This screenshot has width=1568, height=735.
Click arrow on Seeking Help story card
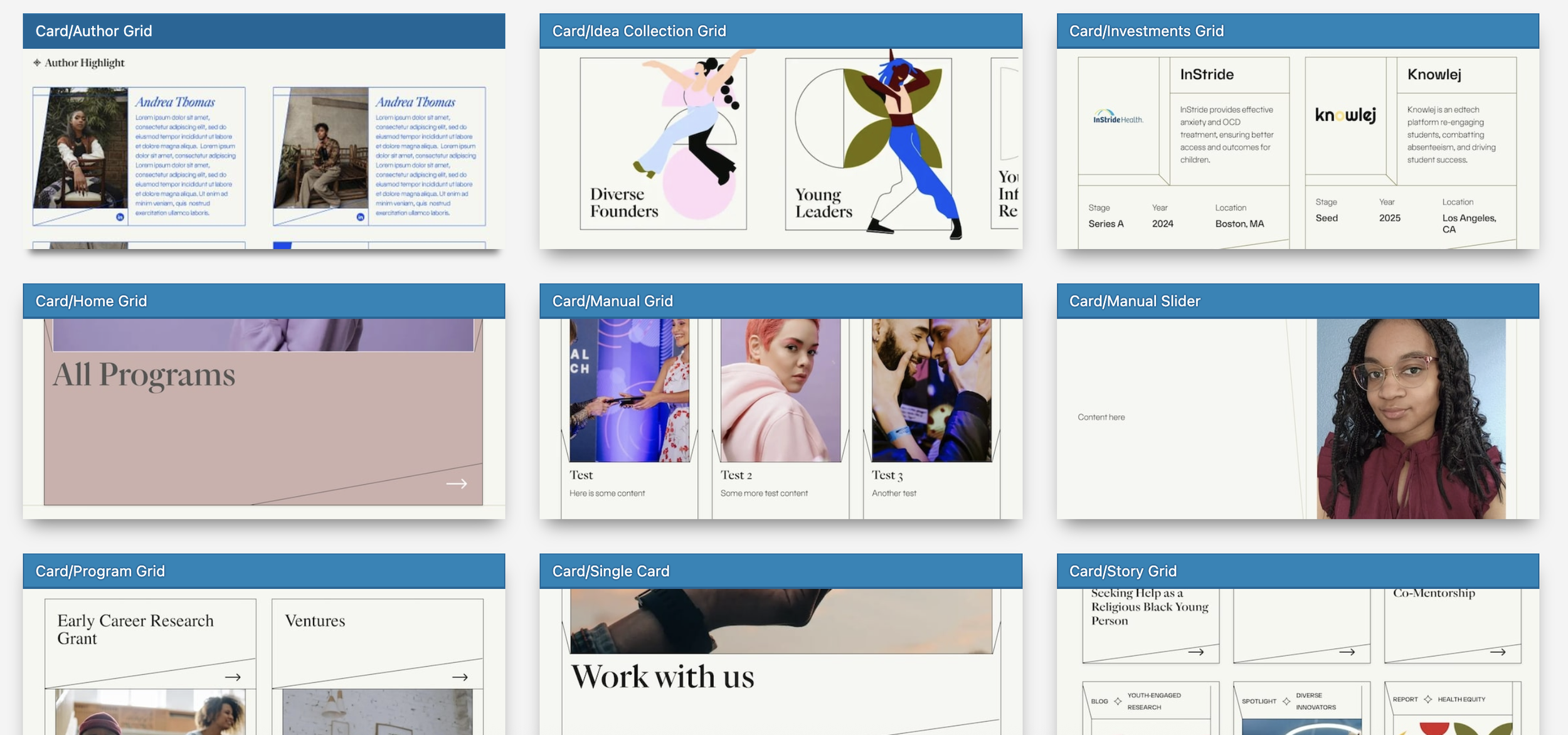1195,652
